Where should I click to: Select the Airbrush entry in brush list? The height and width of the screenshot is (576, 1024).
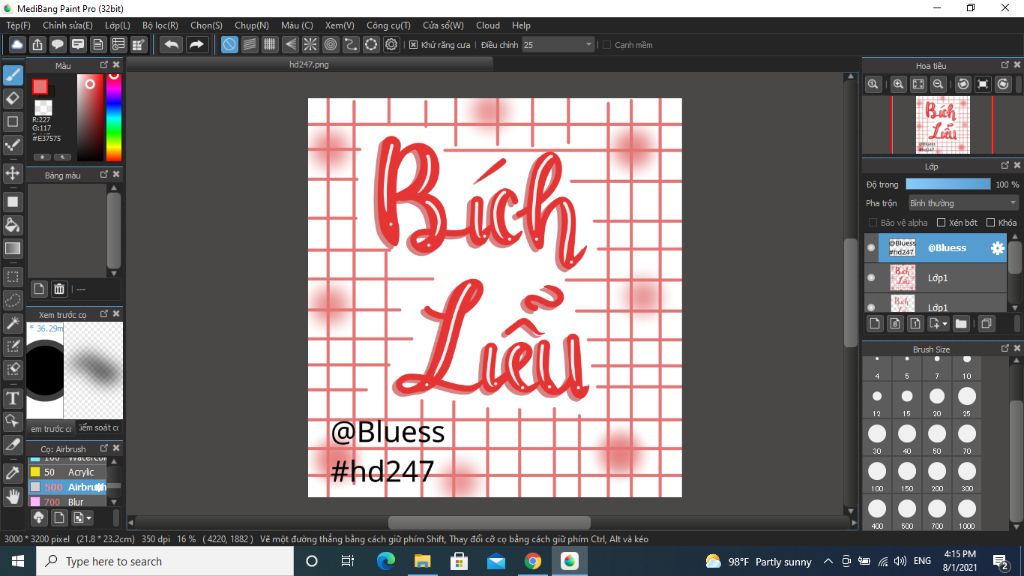pos(67,487)
